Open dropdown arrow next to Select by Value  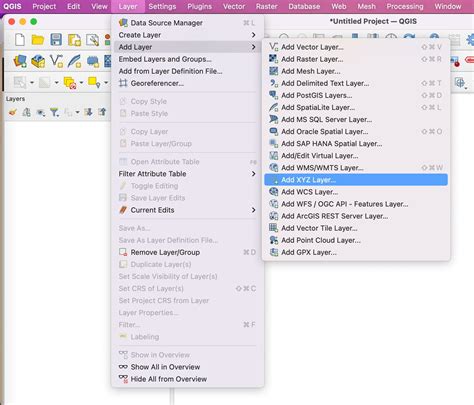click(x=57, y=82)
